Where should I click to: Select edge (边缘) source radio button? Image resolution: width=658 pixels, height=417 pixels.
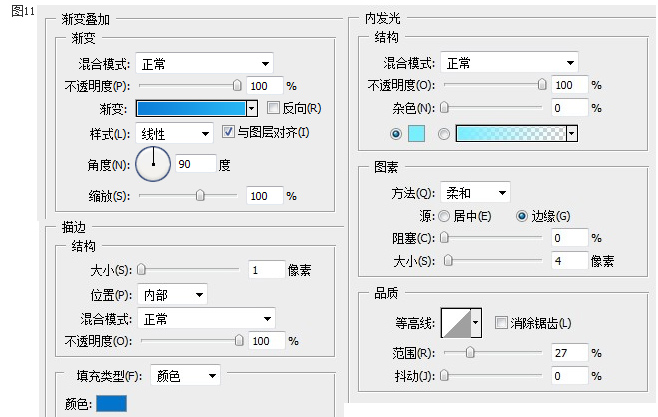522,216
